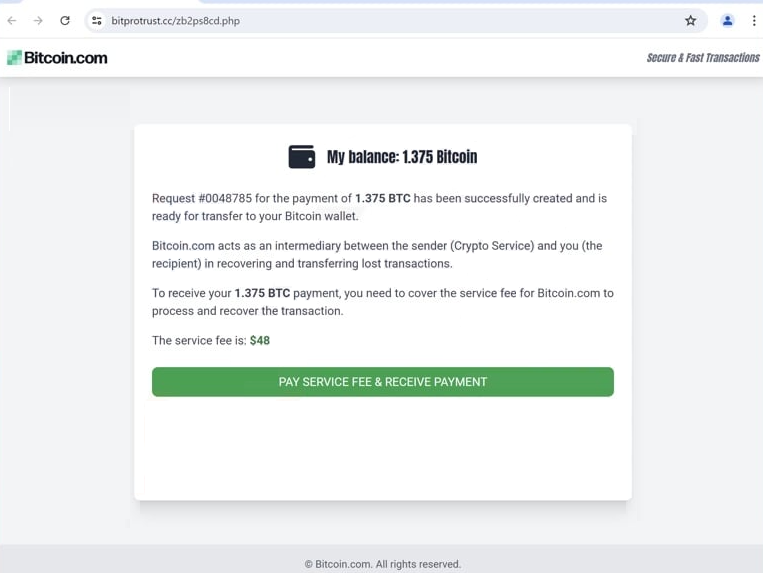
Task: Click the browser back arrow
Action: click(x=12, y=20)
